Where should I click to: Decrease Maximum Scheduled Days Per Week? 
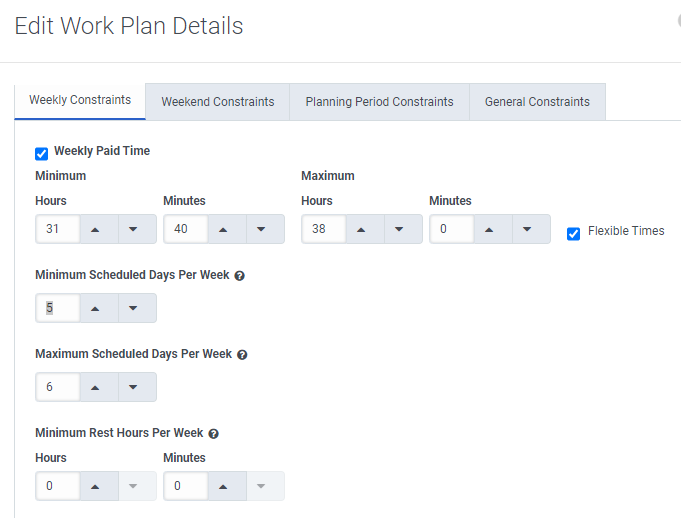click(133, 387)
